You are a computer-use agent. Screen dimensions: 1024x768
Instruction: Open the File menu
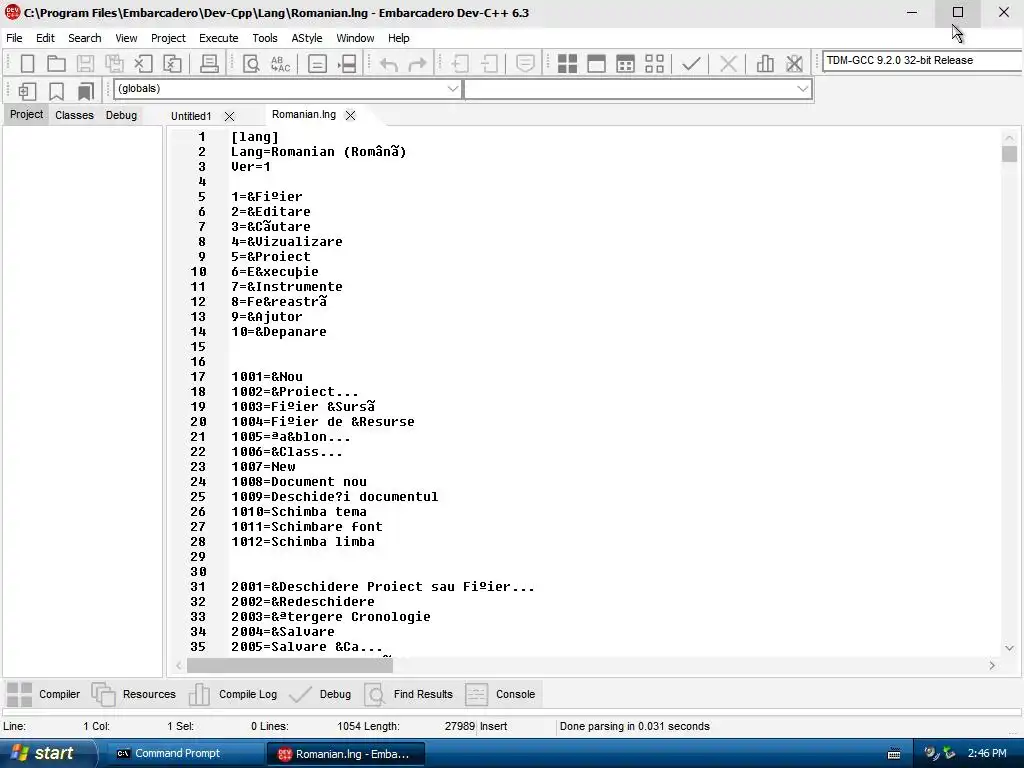tap(14, 38)
